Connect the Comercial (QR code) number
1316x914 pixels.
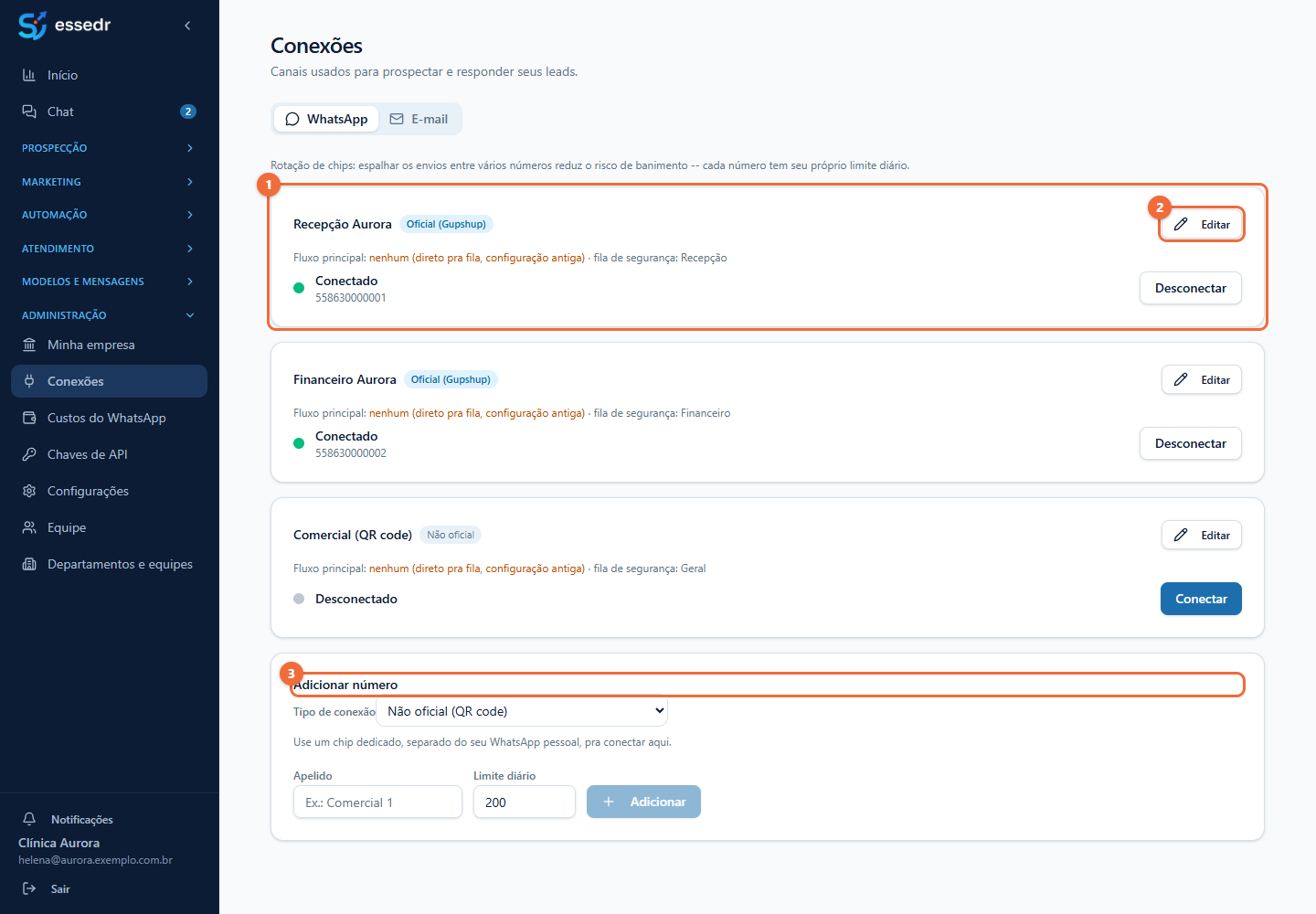pyautogui.click(x=1201, y=599)
